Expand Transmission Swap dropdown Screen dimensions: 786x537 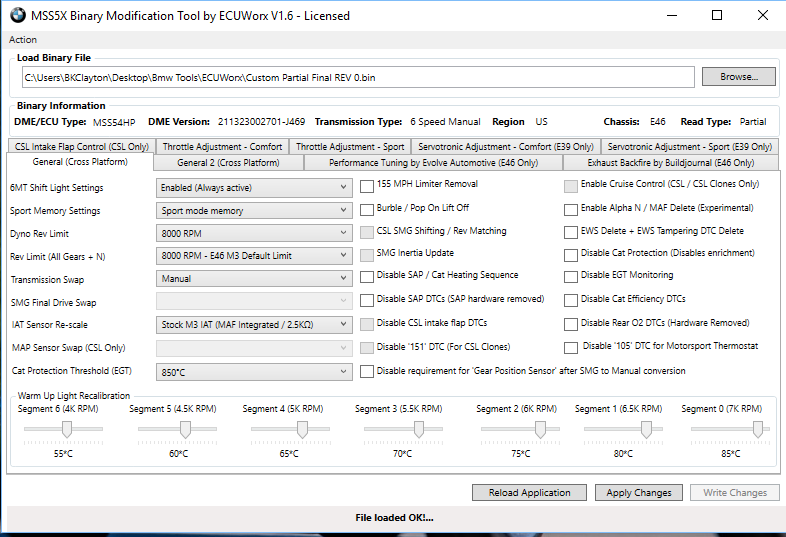pos(254,278)
